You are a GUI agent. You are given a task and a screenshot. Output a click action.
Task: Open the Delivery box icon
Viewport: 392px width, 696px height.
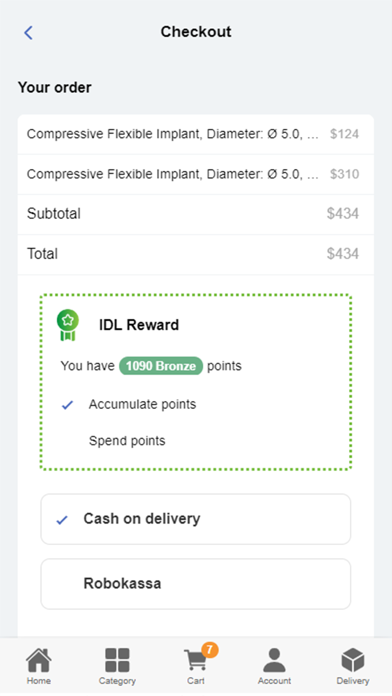[352, 660]
